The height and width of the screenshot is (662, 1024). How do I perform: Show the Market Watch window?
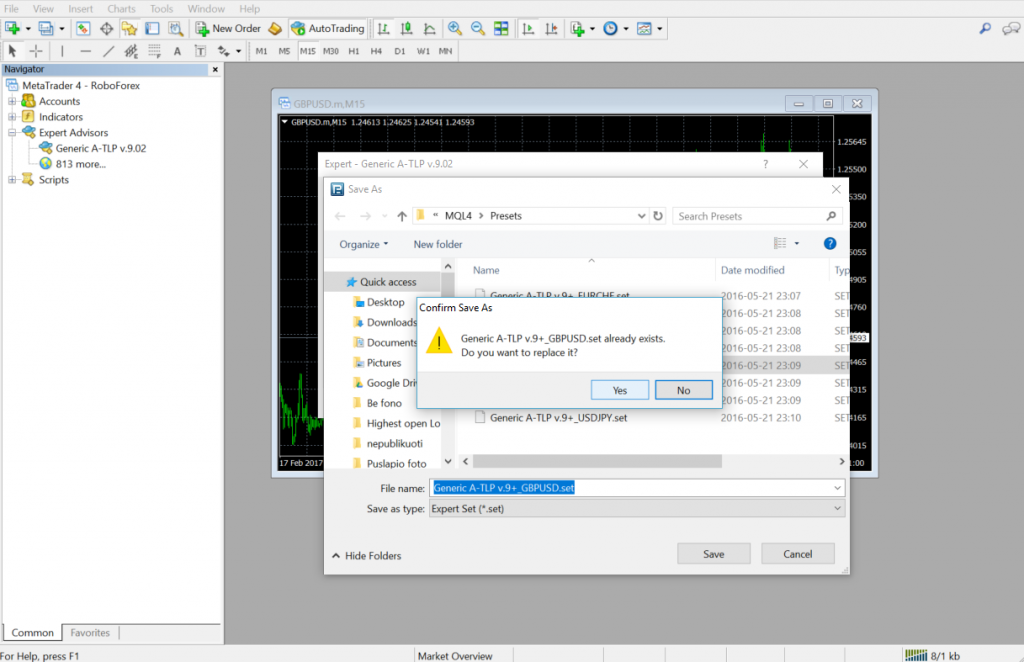click(83, 28)
